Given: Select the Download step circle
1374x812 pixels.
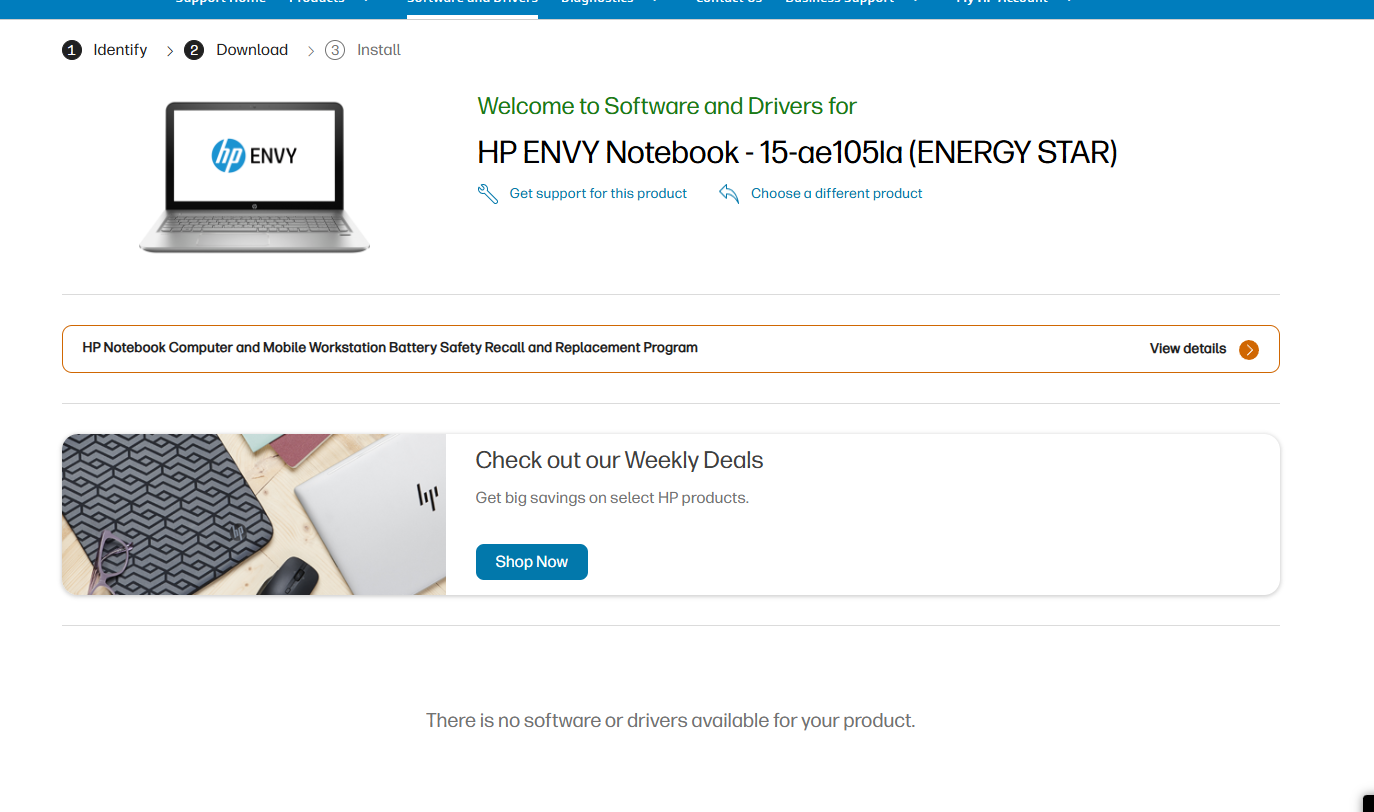Looking at the screenshot, I should tap(193, 49).
